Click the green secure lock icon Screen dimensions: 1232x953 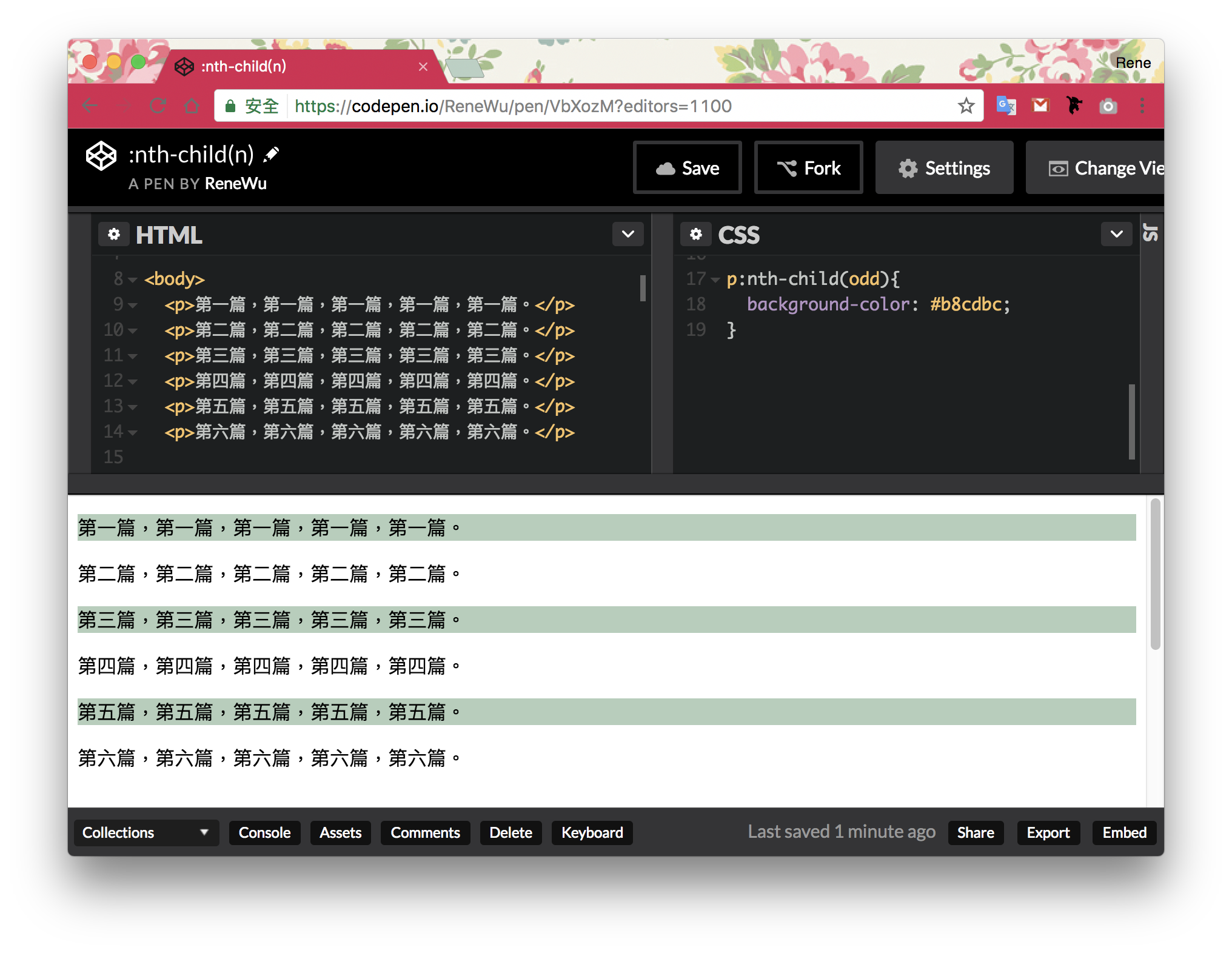(230, 107)
